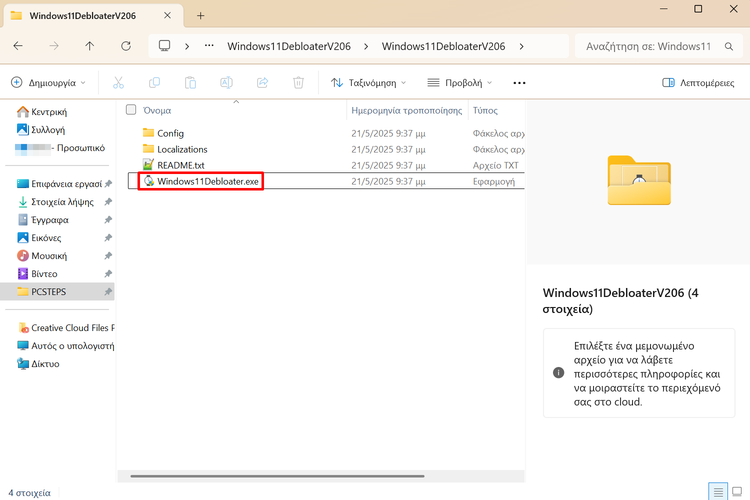Click the magnifier search icon

(x=728, y=46)
